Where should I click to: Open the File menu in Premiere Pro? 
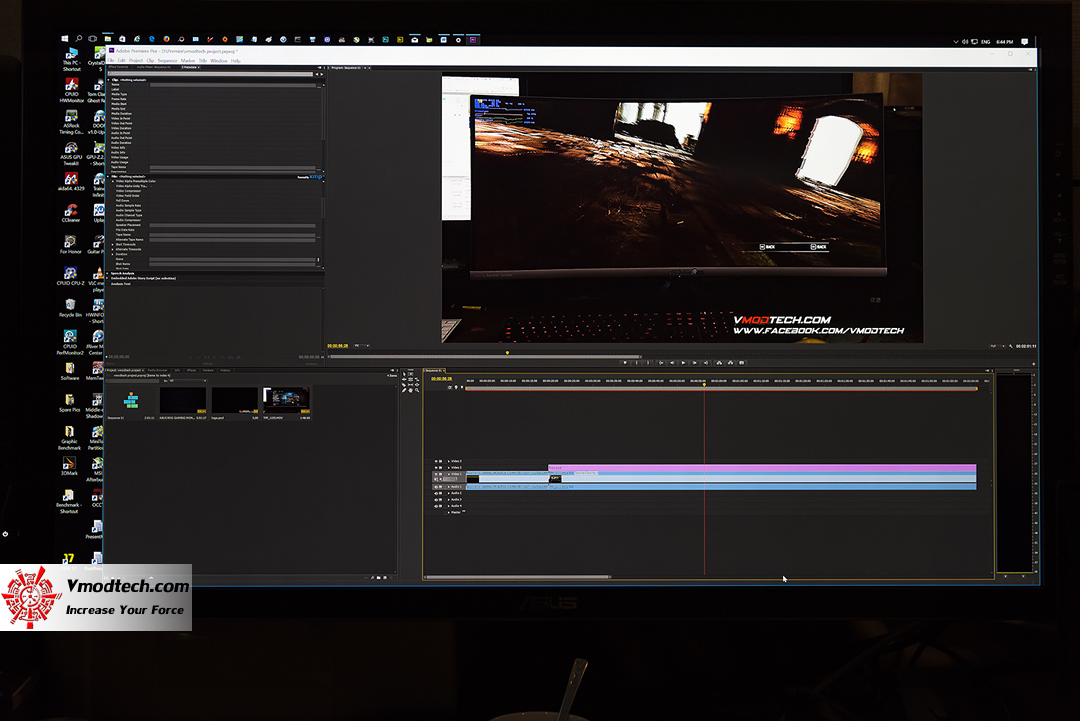point(110,61)
